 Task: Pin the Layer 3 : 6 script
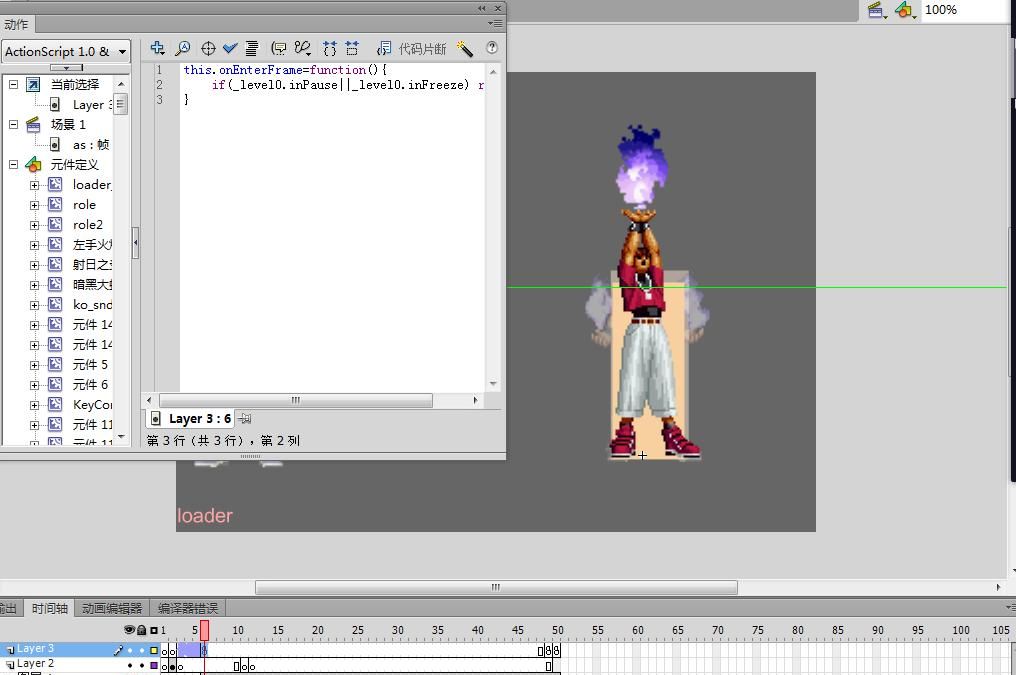[x=245, y=419]
